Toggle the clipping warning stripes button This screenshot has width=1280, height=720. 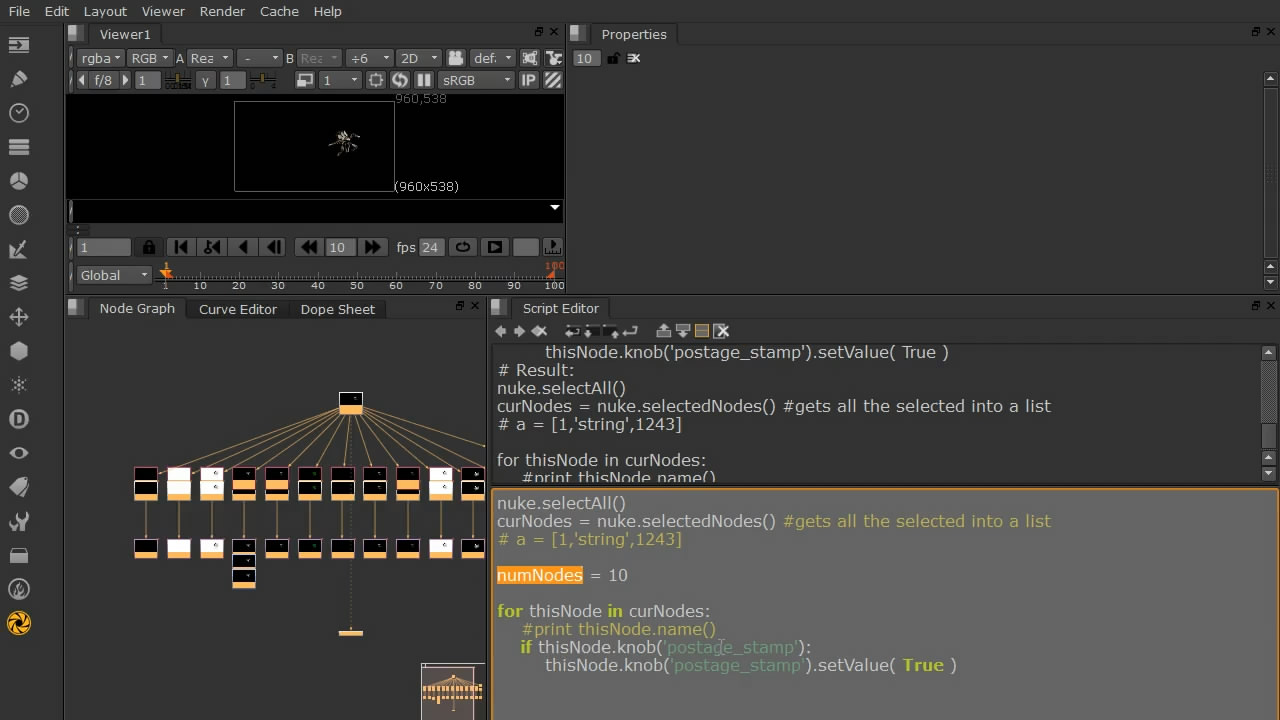[x=551, y=80]
